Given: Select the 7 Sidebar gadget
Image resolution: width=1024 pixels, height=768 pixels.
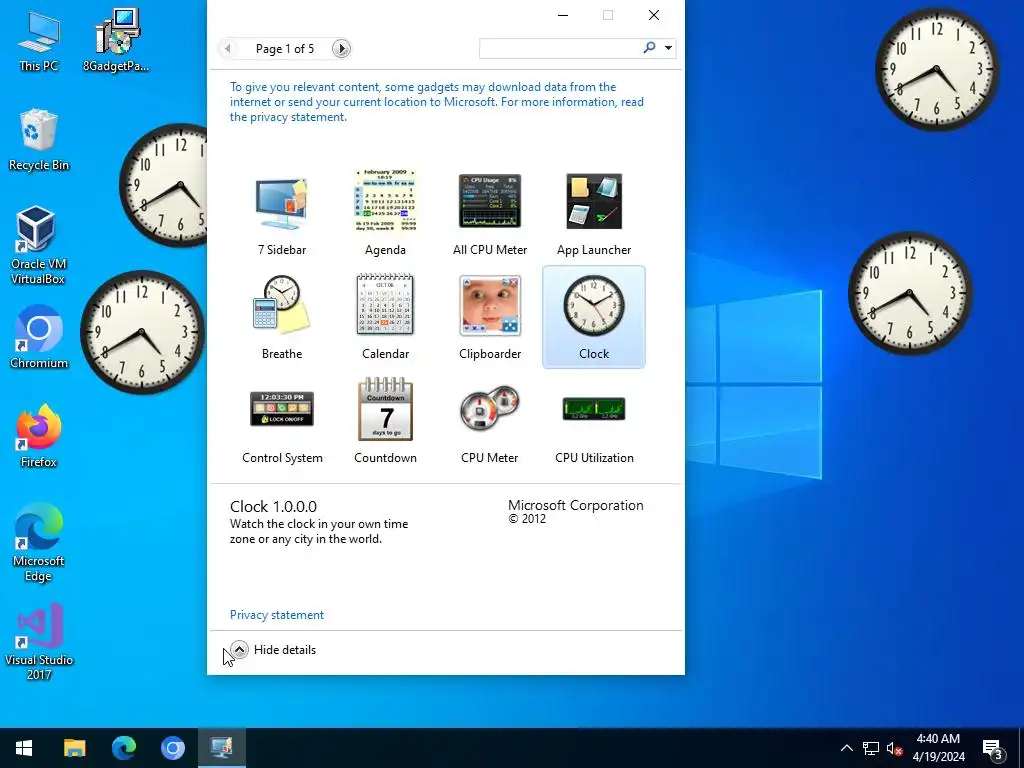Looking at the screenshot, I should click(x=281, y=213).
